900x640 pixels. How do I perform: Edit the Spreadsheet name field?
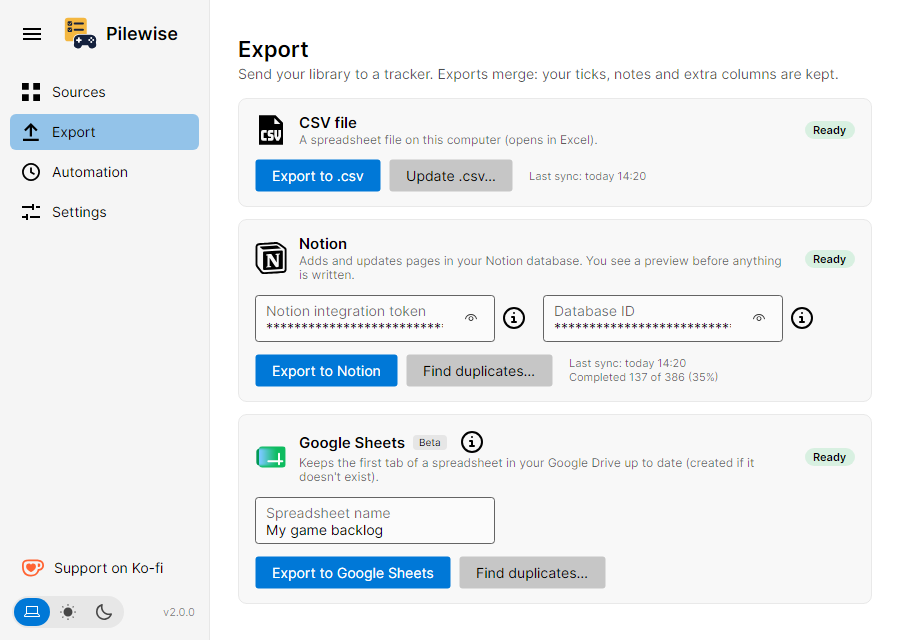(375, 521)
